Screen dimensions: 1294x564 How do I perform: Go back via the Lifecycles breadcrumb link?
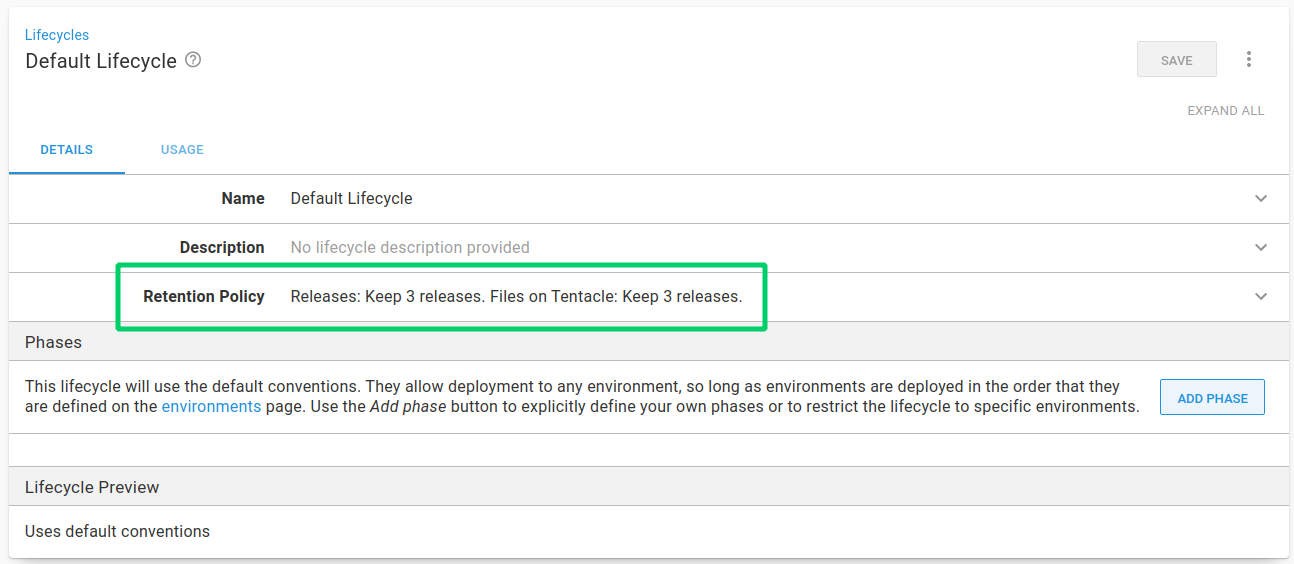point(57,35)
